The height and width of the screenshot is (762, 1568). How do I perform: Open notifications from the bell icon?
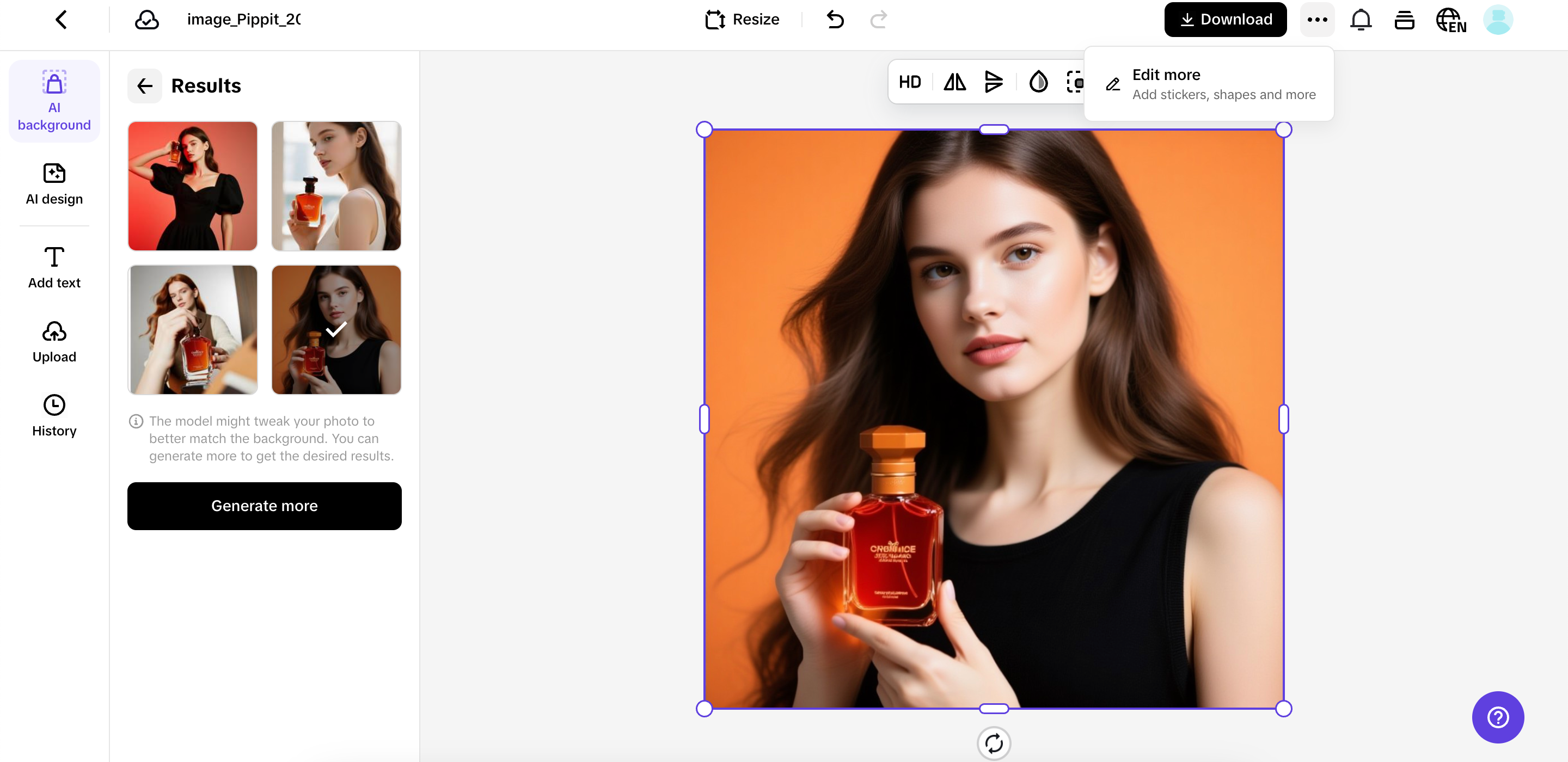1361,19
